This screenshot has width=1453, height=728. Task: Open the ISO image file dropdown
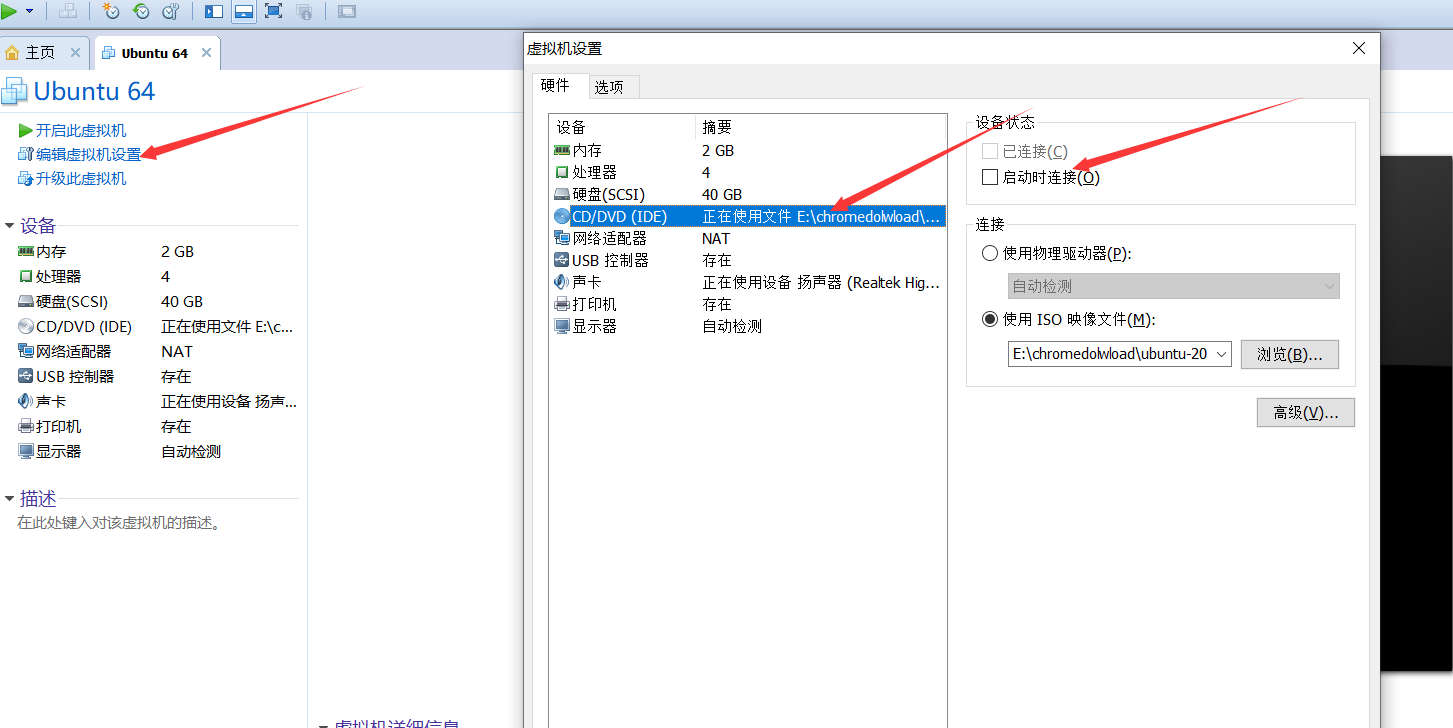pos(1222,354)
